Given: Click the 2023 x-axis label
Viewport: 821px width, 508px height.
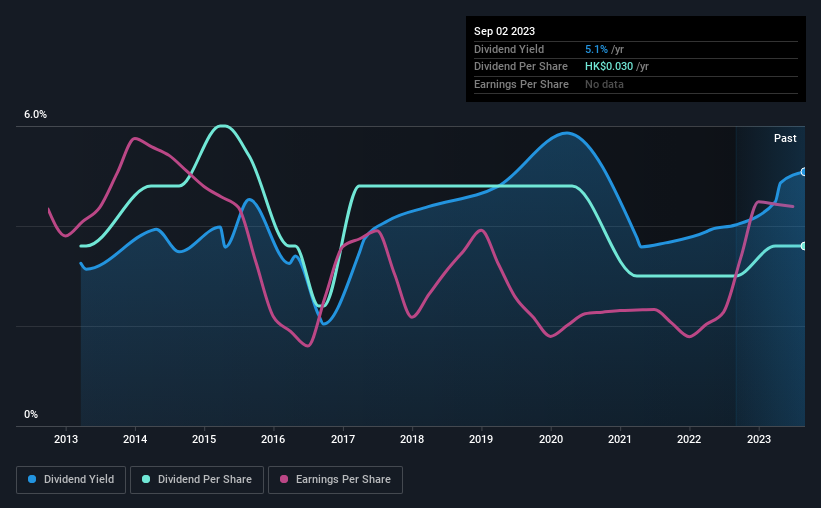Looking at the screenshot, I should click(759, 439).
